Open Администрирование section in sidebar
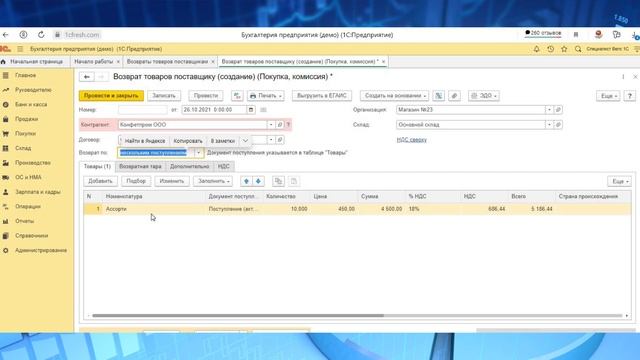 click(x=41, y=250)
